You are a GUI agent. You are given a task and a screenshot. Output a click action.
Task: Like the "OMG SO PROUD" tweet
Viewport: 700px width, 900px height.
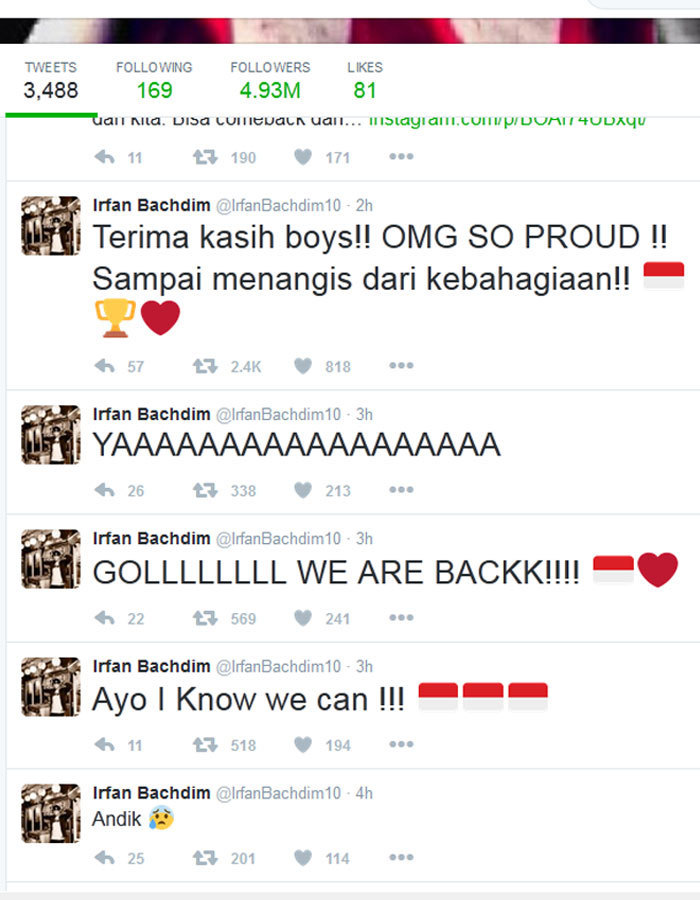(303, 366)
